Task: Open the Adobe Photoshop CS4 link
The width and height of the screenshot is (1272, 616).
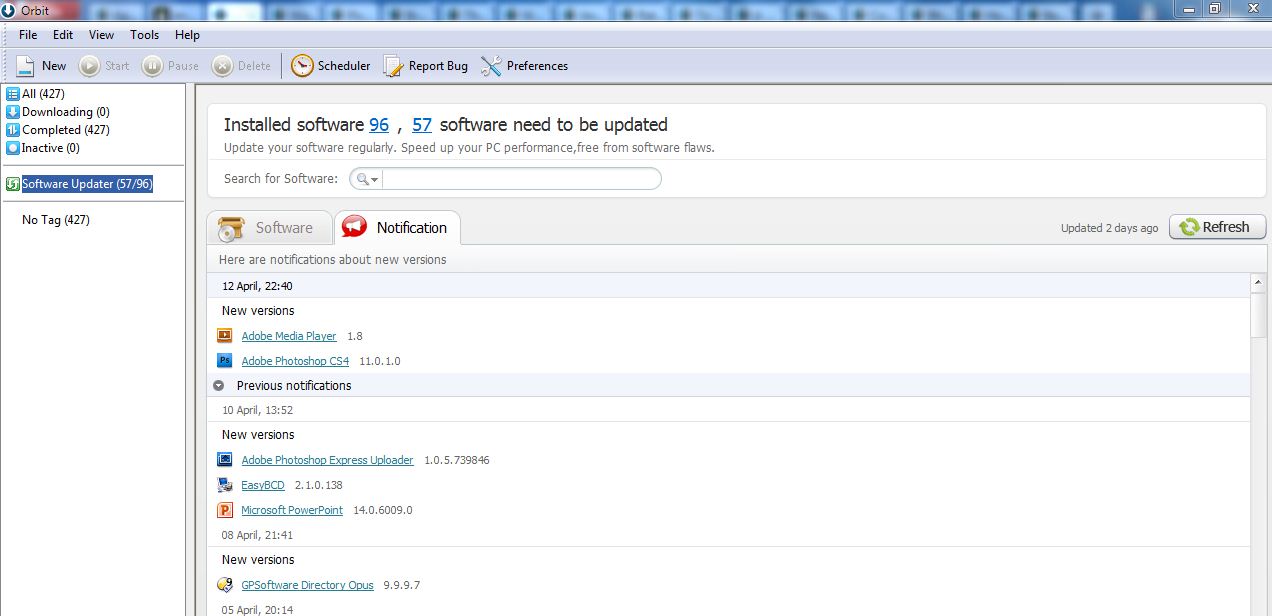Action: [x=295, y=361]
